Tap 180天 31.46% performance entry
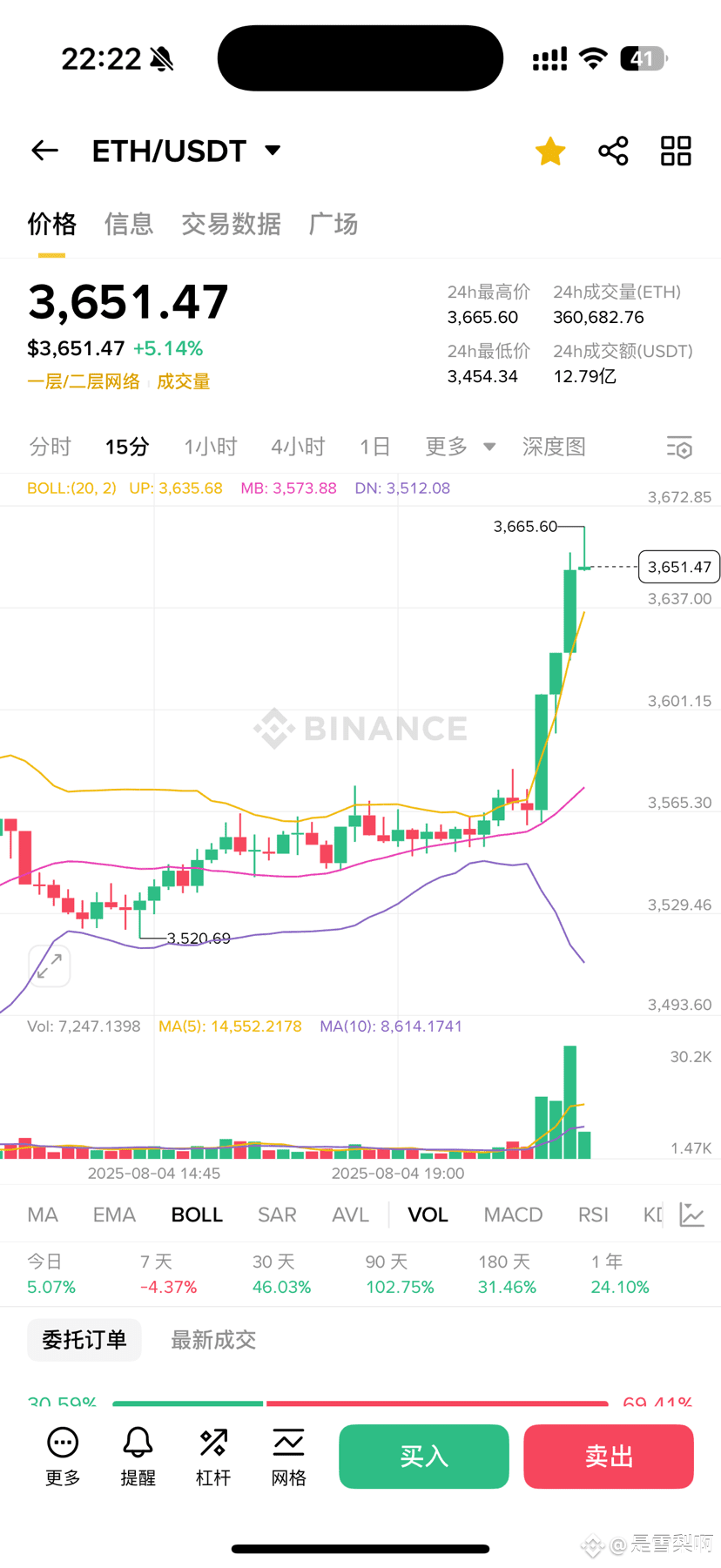 click(x=507, y=1274)
